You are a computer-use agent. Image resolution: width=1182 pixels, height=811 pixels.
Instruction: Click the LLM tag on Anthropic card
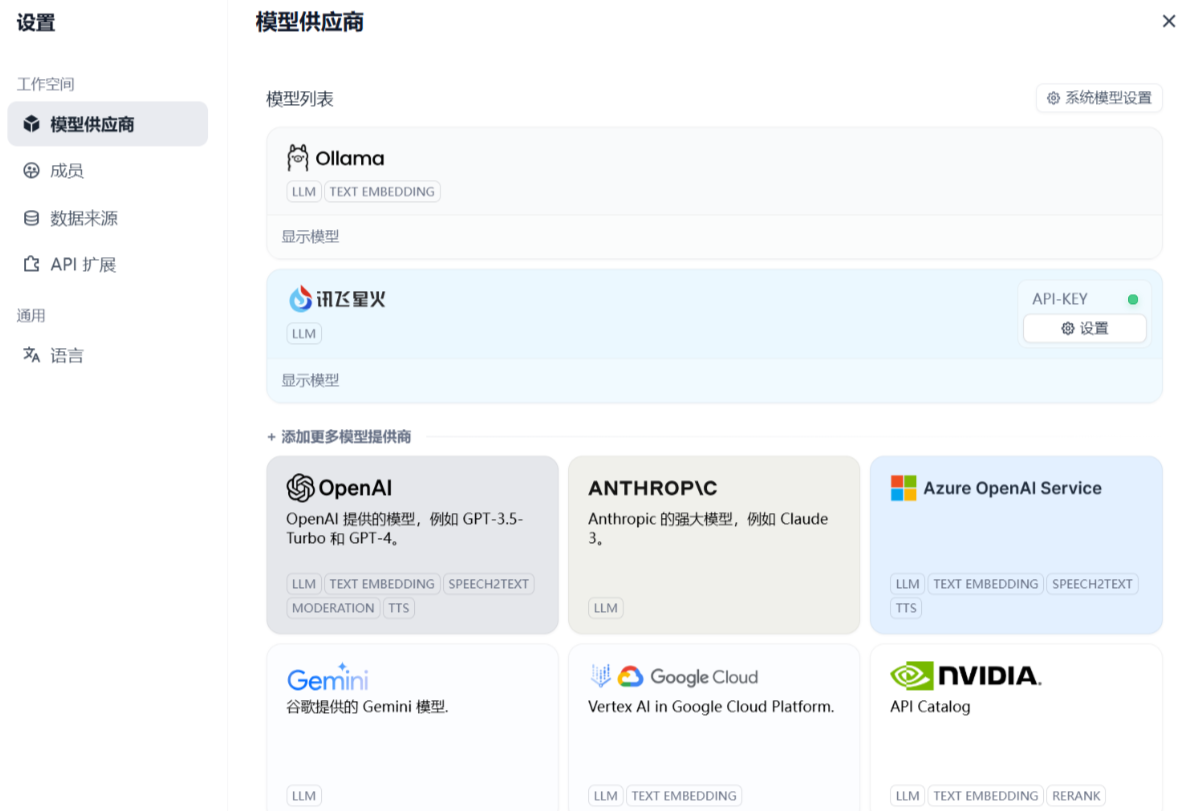[x=605, y=607]
